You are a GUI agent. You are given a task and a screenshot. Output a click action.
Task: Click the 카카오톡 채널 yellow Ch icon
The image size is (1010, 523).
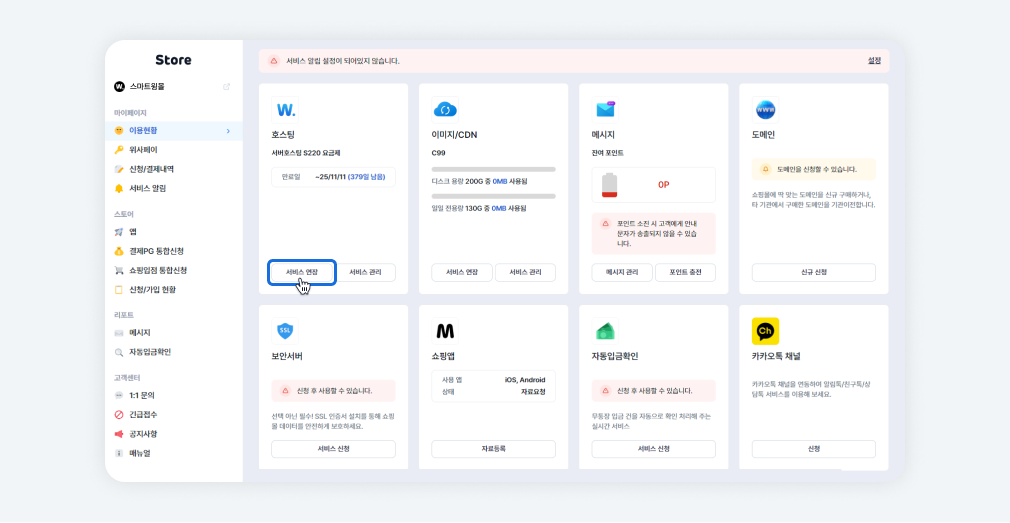(x=765, y=331)
